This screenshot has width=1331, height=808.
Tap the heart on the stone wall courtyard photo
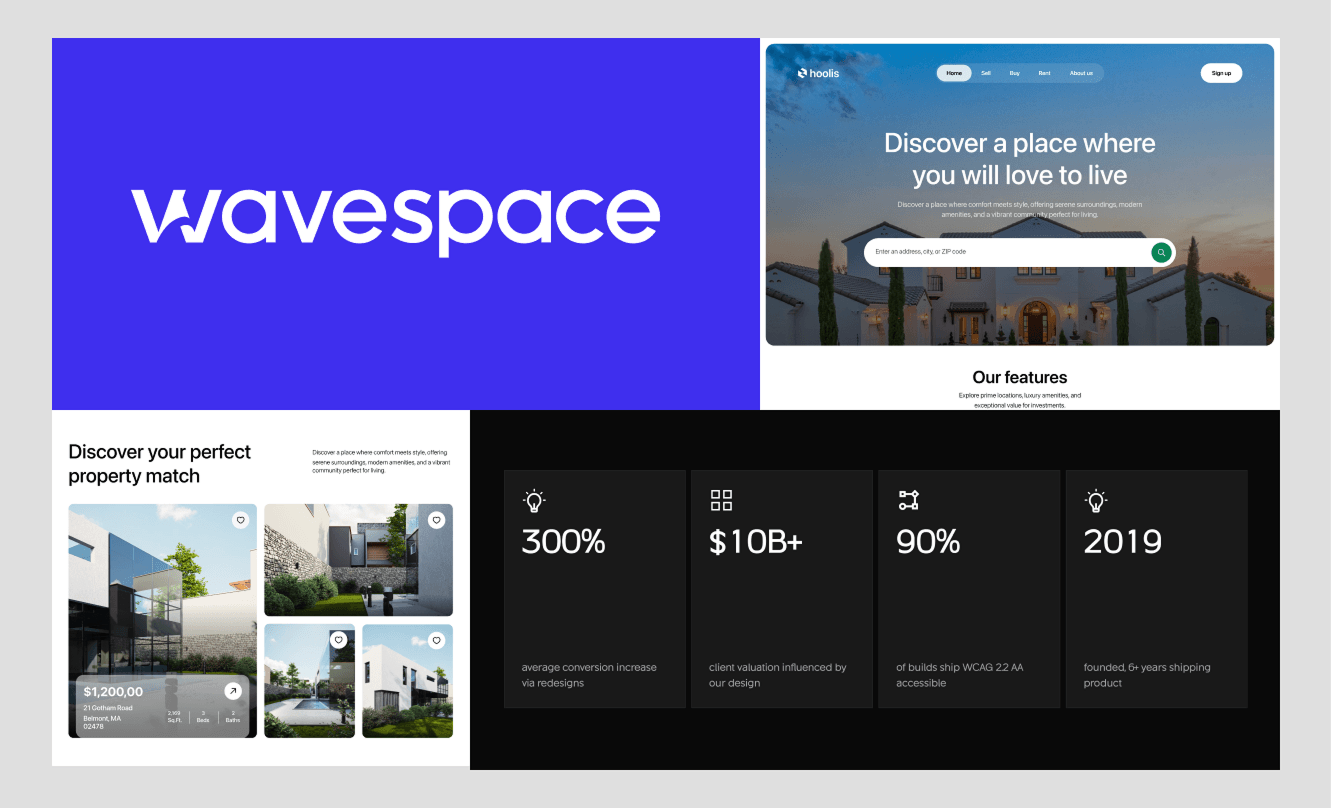tap(436, 520)
